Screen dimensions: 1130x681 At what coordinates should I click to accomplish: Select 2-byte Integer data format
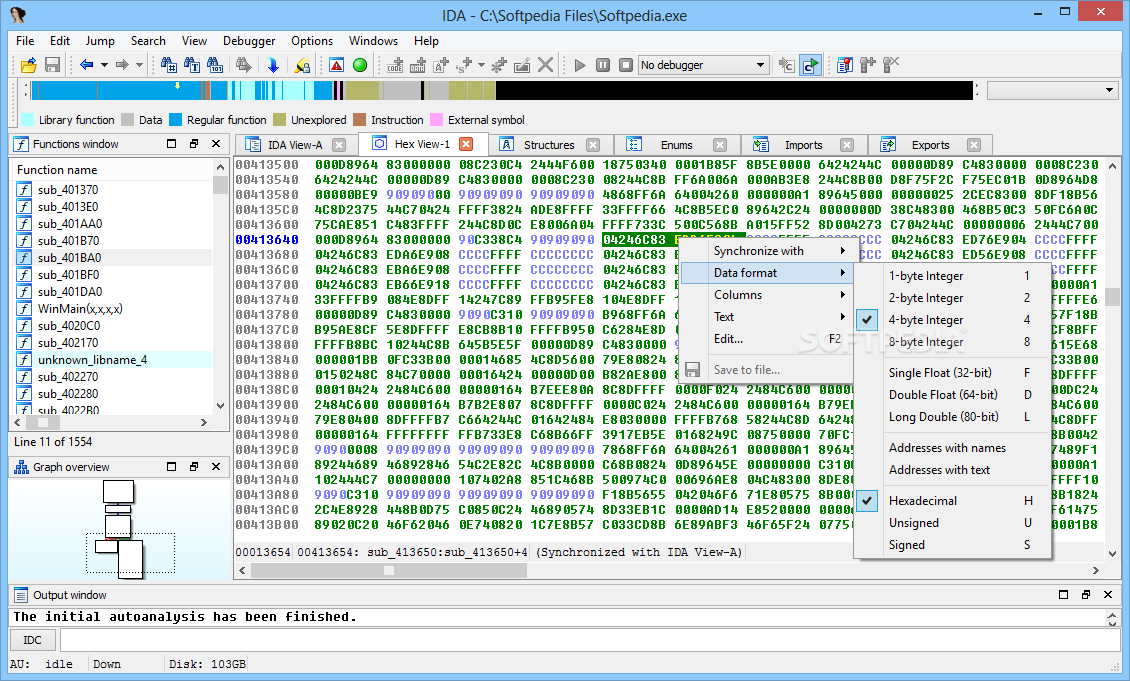coord(953,298)
